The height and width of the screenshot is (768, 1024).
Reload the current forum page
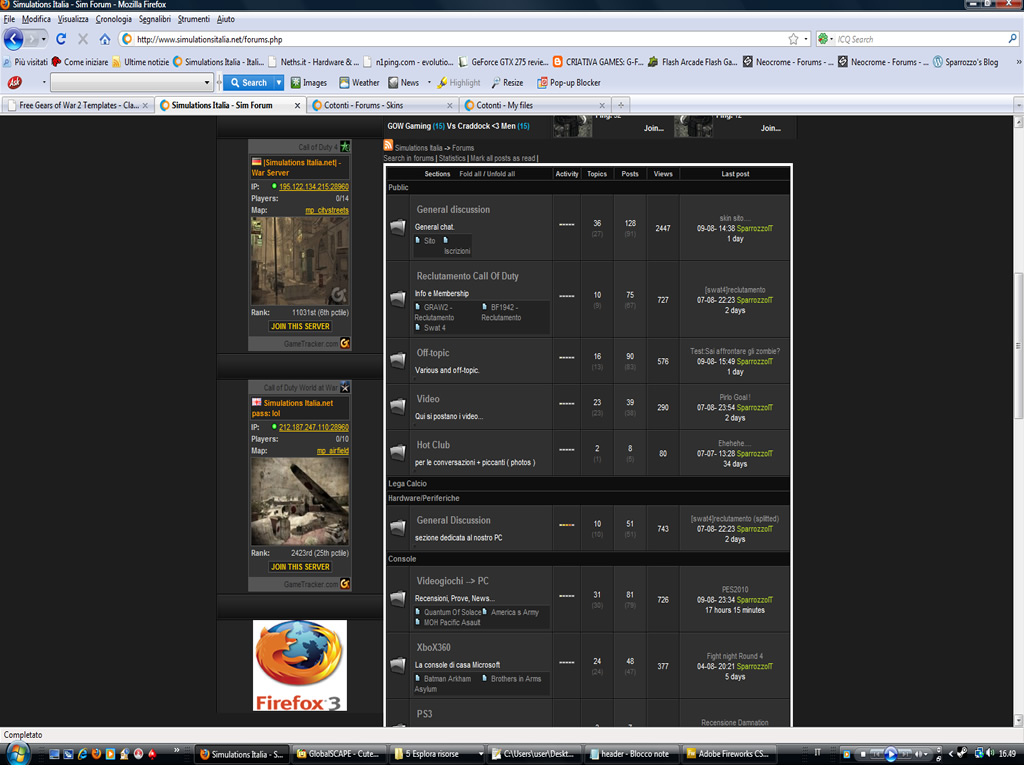coord(61,39)
